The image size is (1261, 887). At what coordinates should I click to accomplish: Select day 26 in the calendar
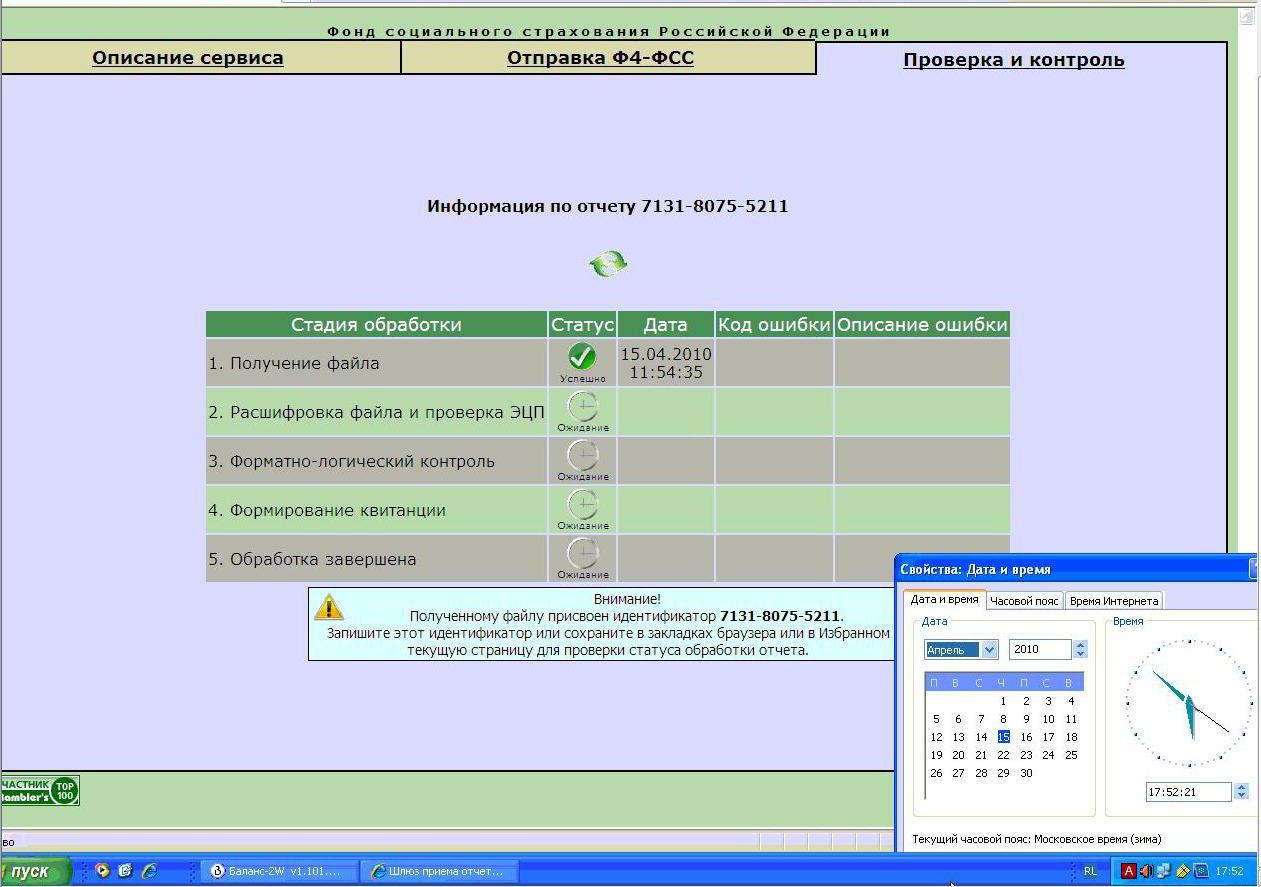point(936,773)
